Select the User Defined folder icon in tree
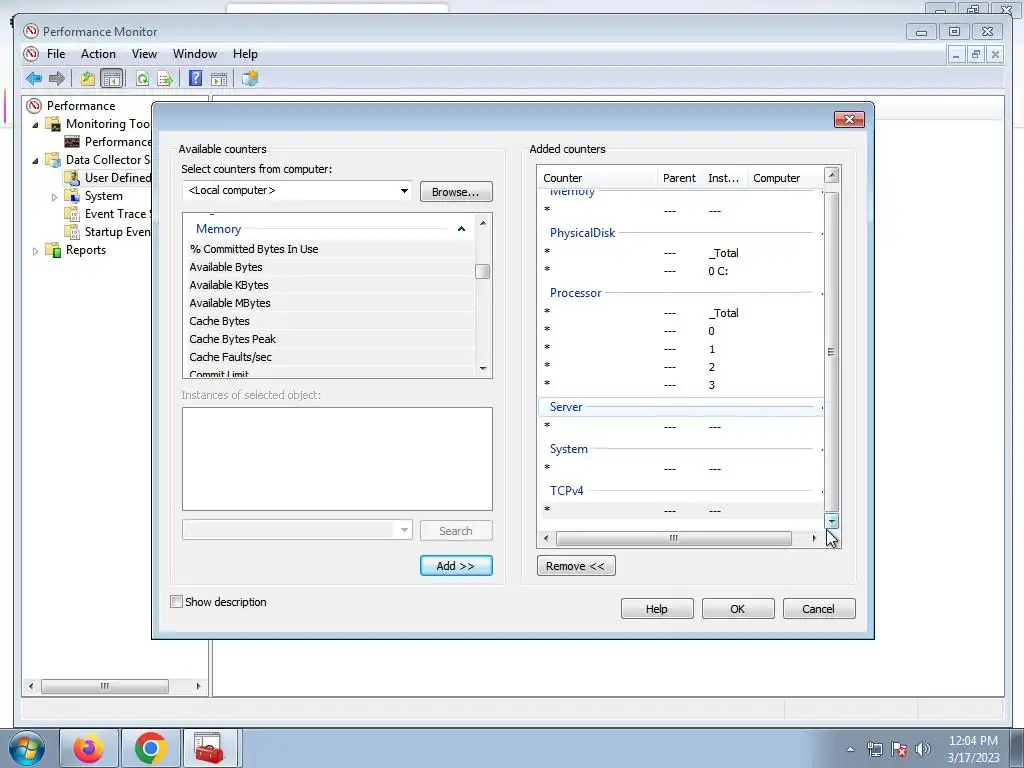Image resolution: width=1024 pixels, height=768 pixels. [x=72, y=178]
